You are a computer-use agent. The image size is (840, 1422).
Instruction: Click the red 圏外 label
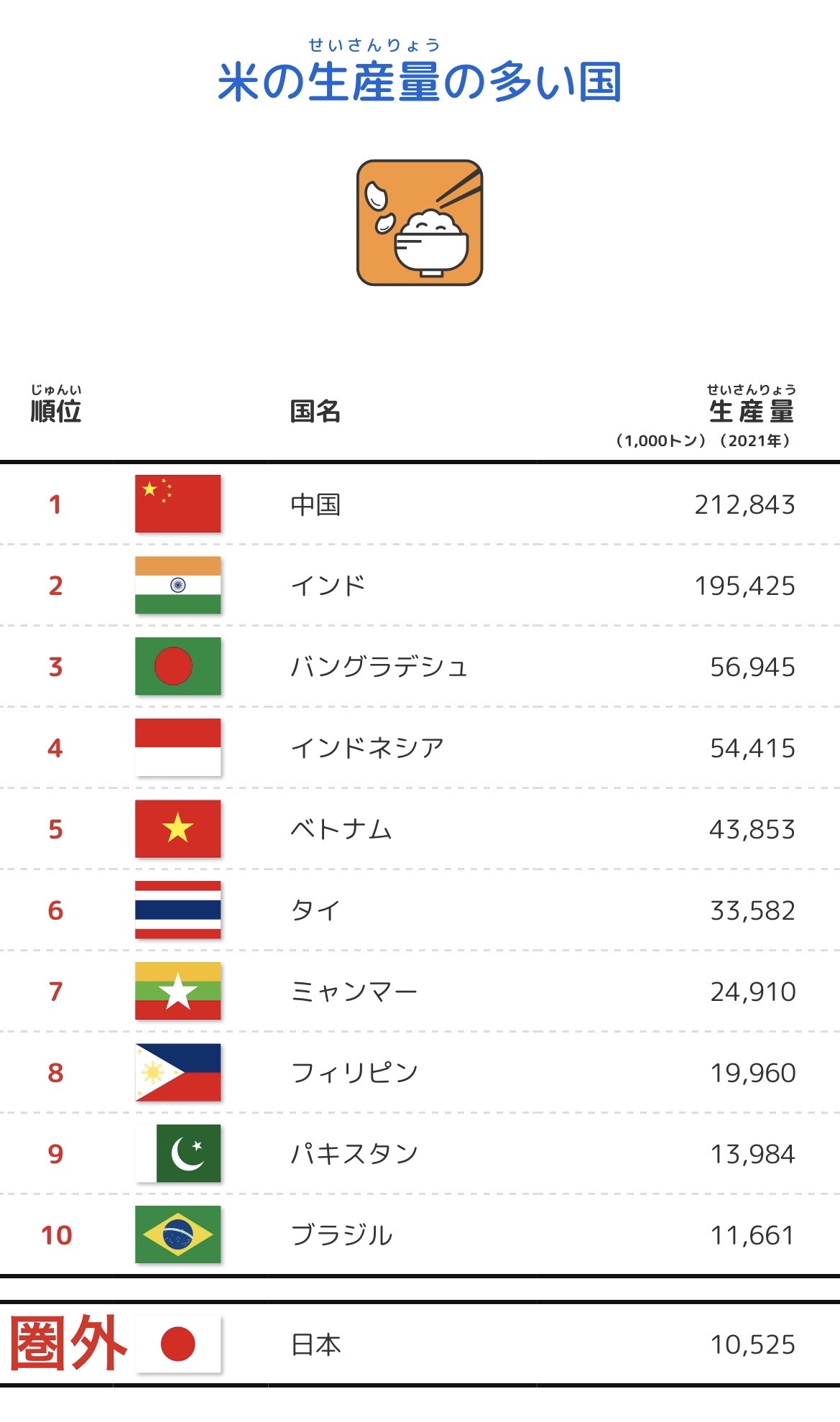68,1343
